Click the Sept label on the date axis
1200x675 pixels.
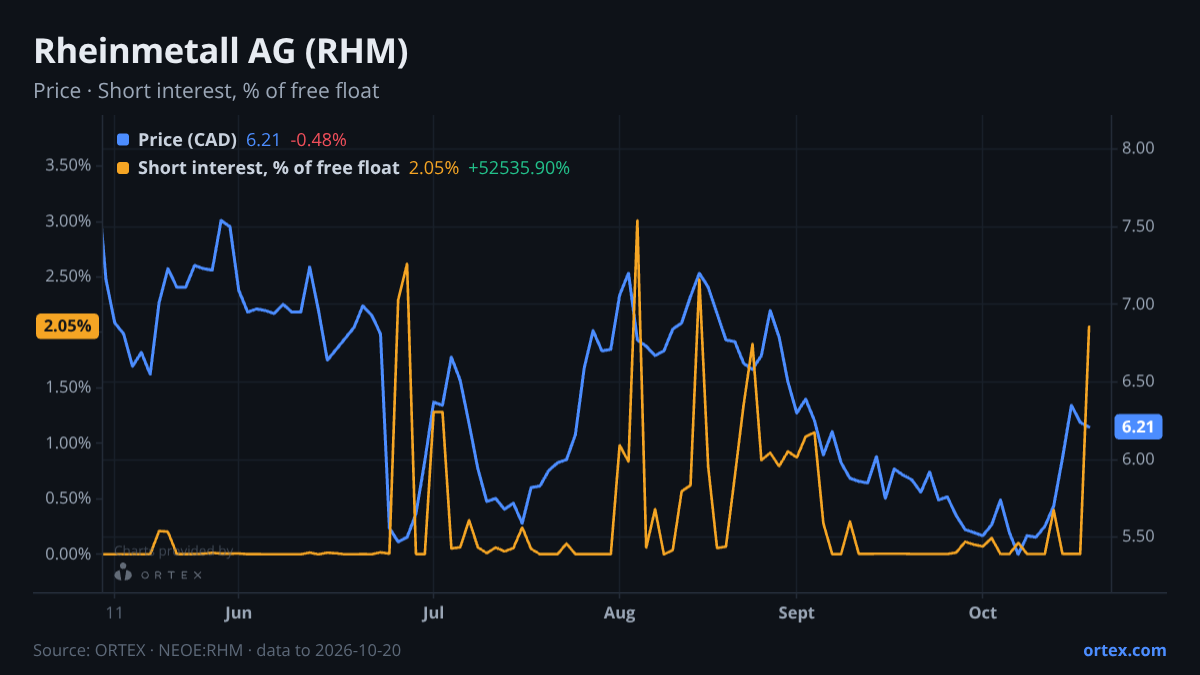797,613
